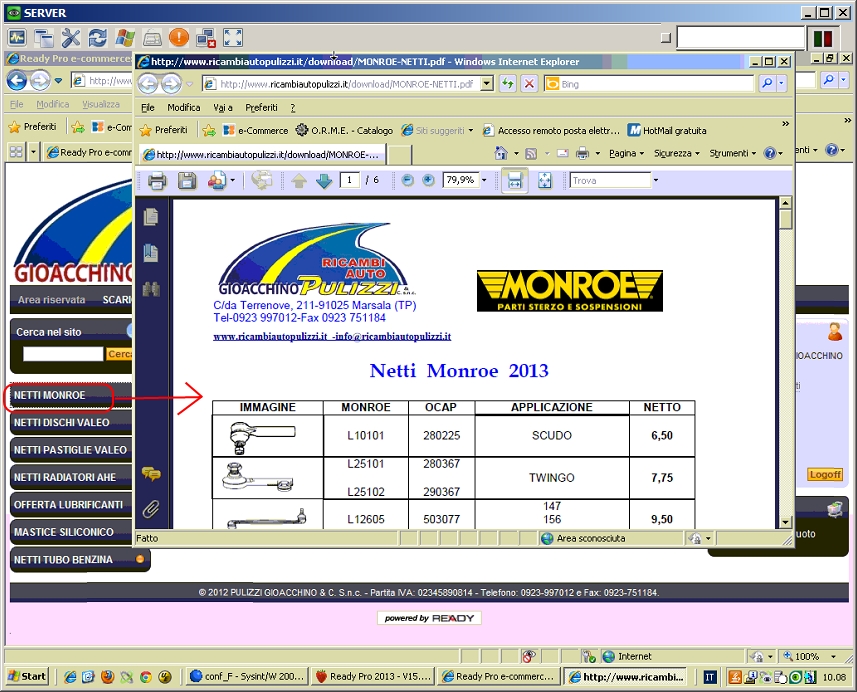Open the OFFERTA LUBRIFICANTI sidebar button

pyautogui.click(x=71, y=505)
